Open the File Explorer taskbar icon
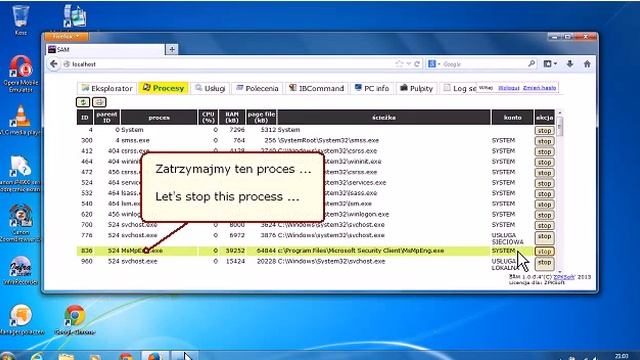The image size is (640, 360). 67,356
